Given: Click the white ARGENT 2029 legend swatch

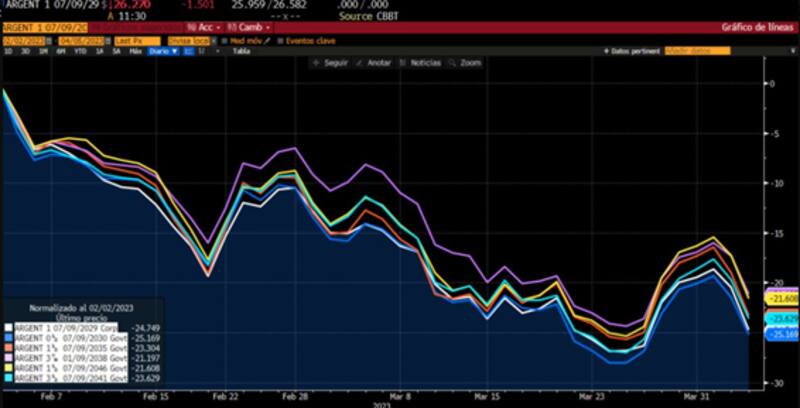Looking at the screenshot, I should [x=9, y=327].
